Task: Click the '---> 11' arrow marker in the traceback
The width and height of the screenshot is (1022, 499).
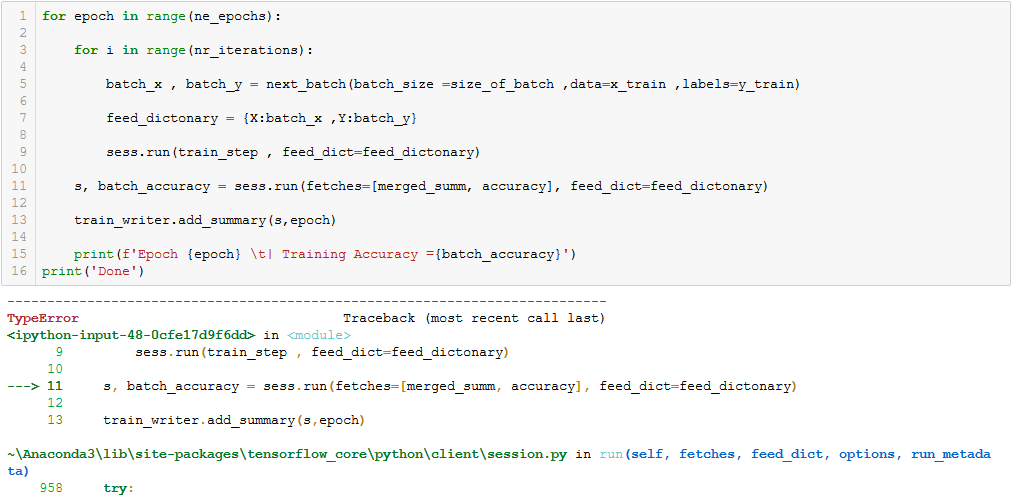Action: (x=35, y=386)
